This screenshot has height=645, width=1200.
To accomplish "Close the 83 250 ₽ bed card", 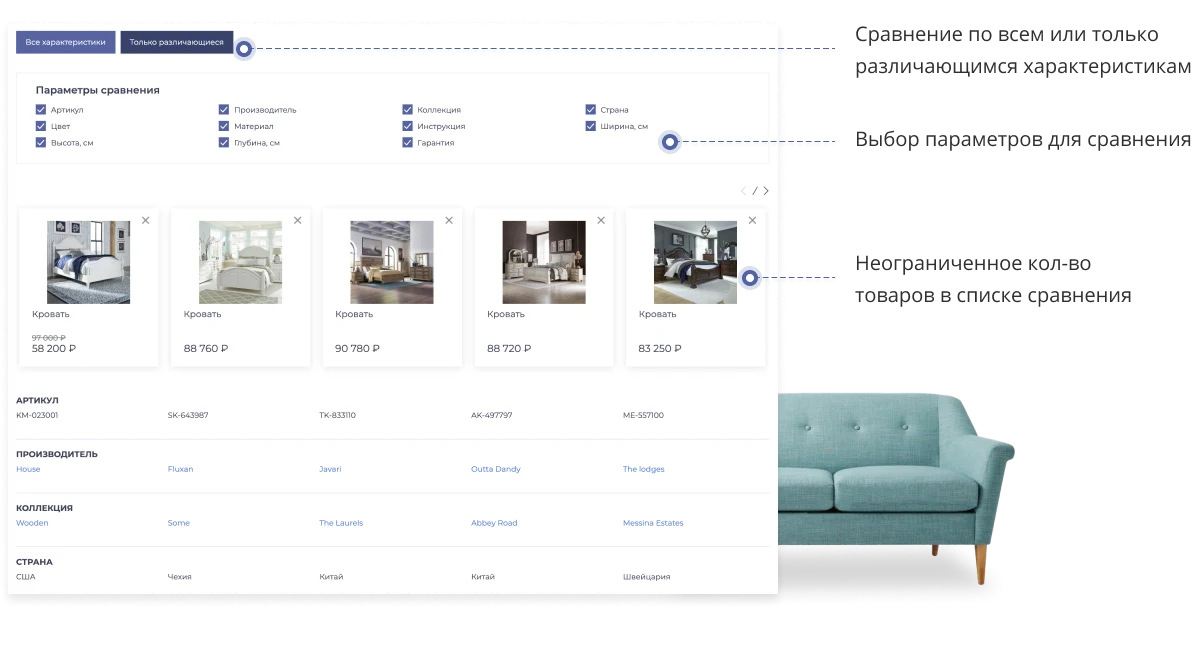I will [753, 220].
